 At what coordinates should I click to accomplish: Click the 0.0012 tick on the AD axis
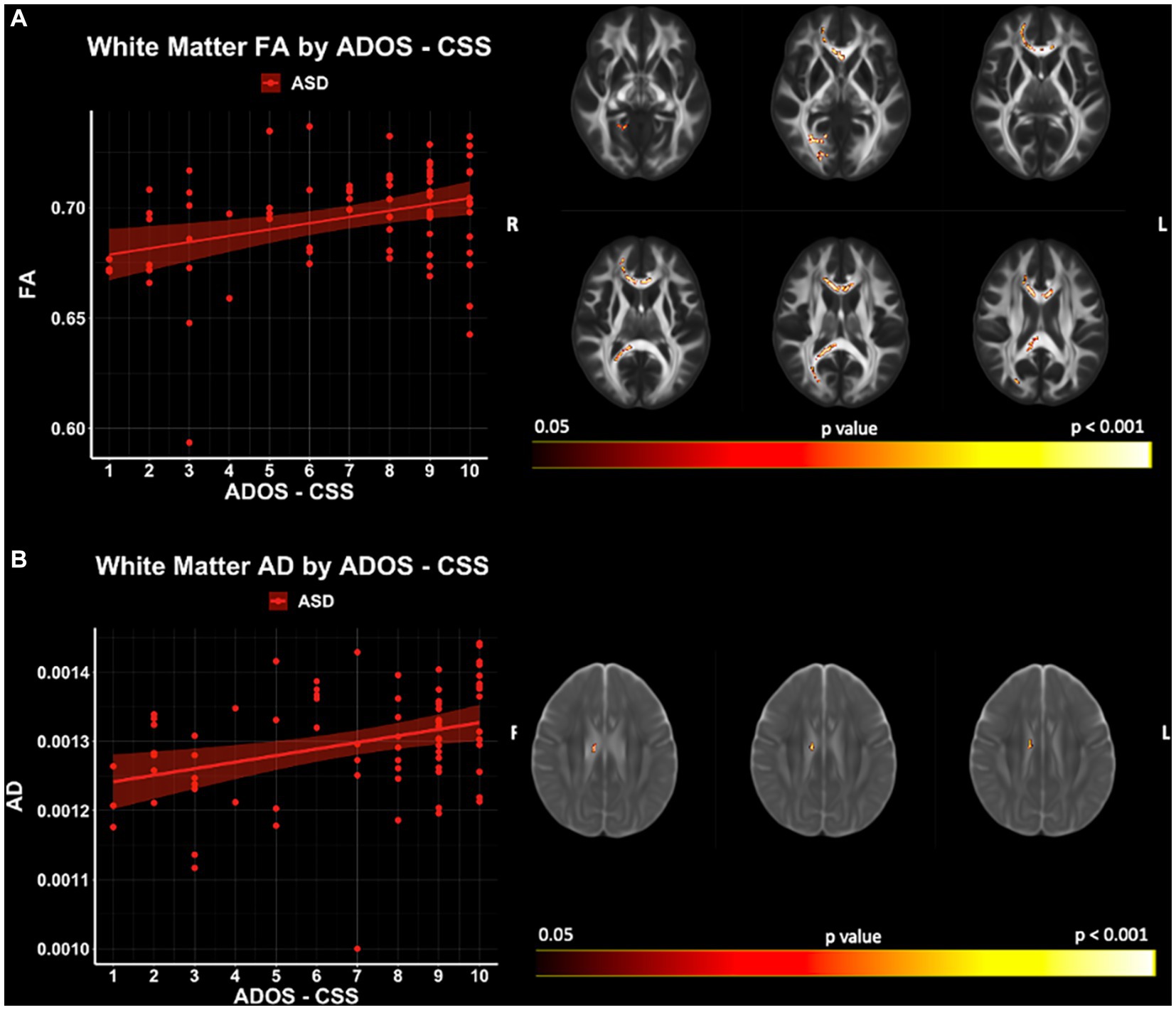click(64, 810)
